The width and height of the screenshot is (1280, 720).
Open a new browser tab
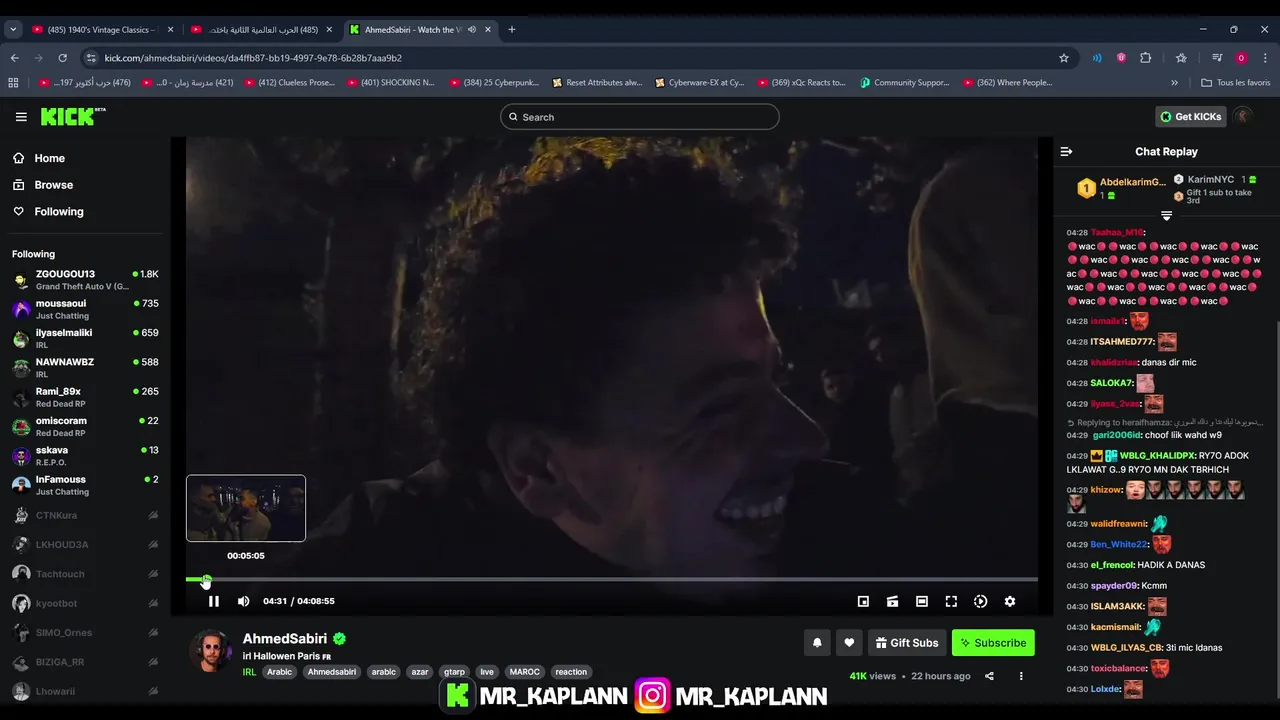(511, 30)
